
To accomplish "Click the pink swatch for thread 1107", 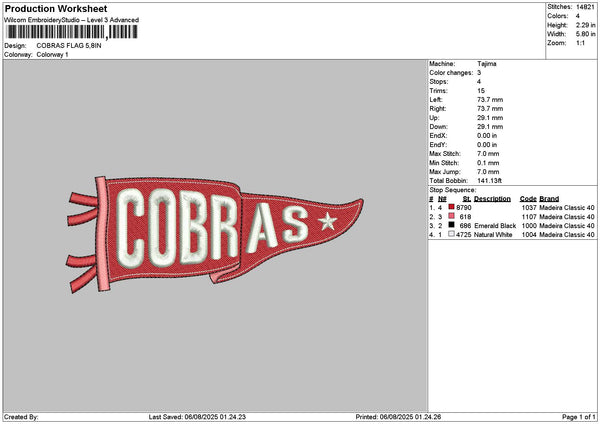I will 452,216.
